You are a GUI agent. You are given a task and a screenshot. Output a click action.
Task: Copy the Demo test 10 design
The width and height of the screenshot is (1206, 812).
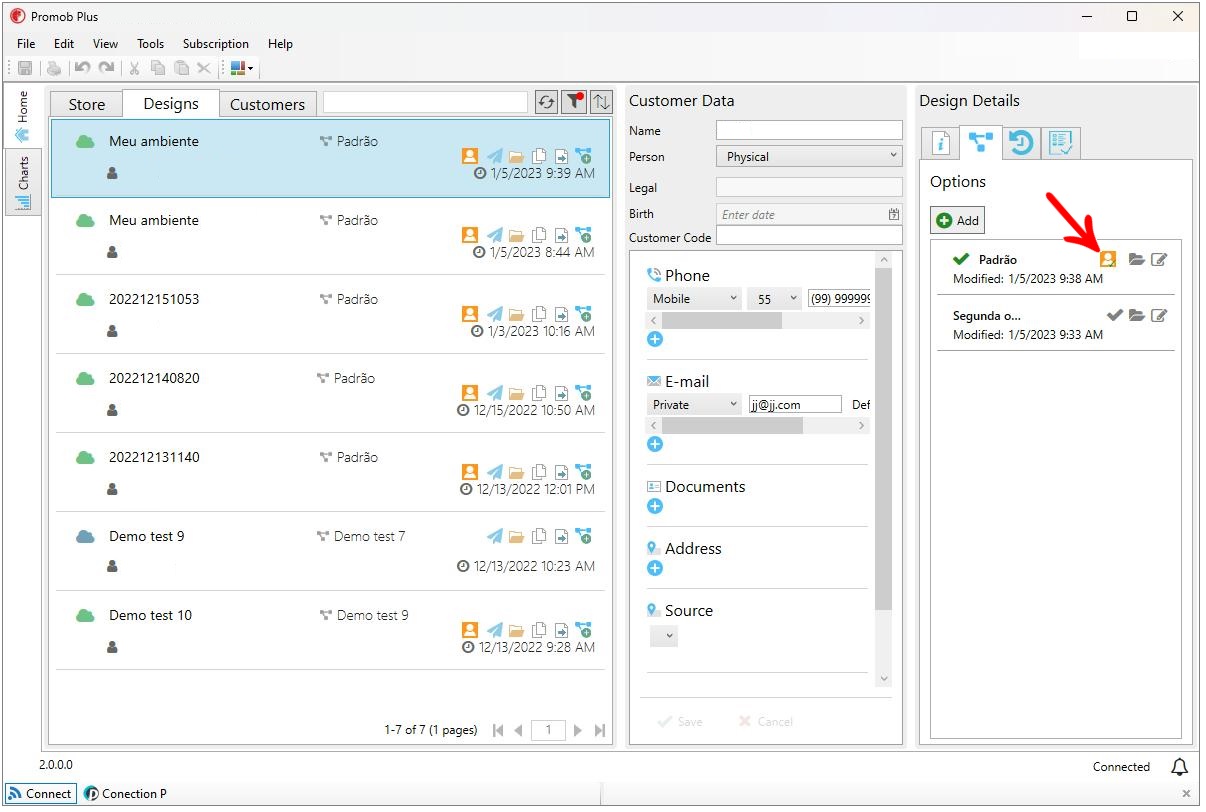539,630
